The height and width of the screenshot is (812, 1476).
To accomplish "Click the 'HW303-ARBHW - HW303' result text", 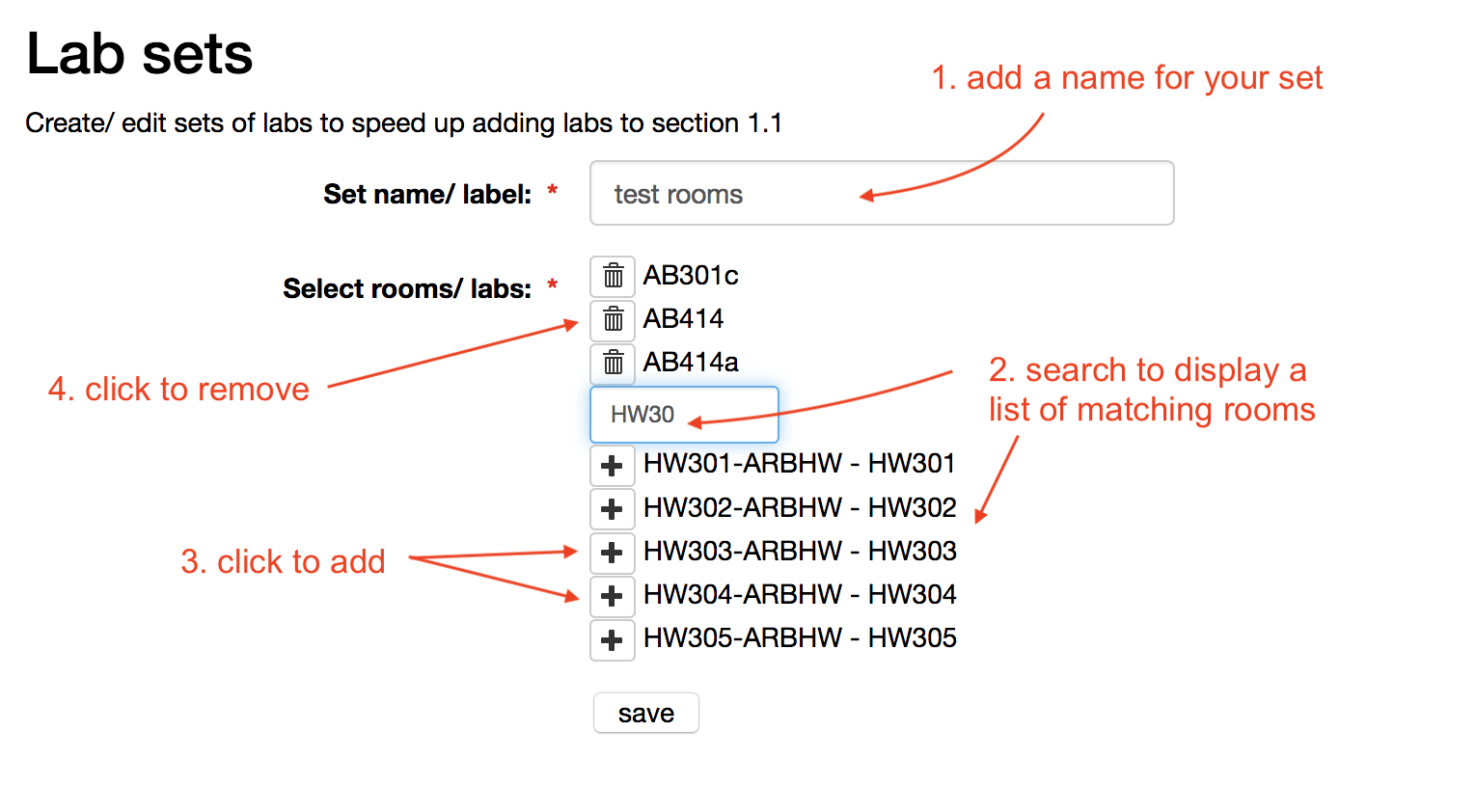I will click(x=799, y=551).
